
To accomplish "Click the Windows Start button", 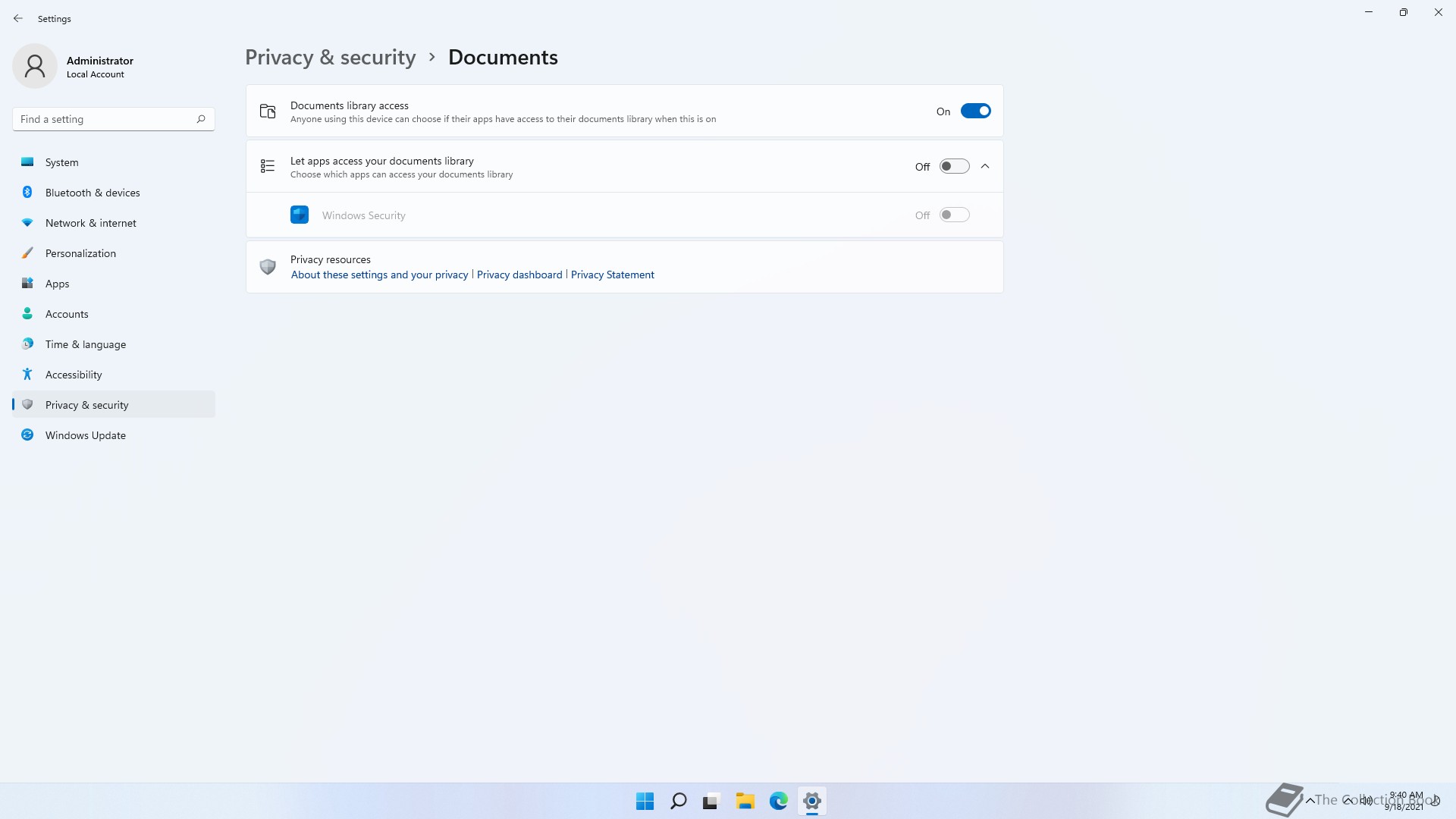I will (x=645, y=801).
